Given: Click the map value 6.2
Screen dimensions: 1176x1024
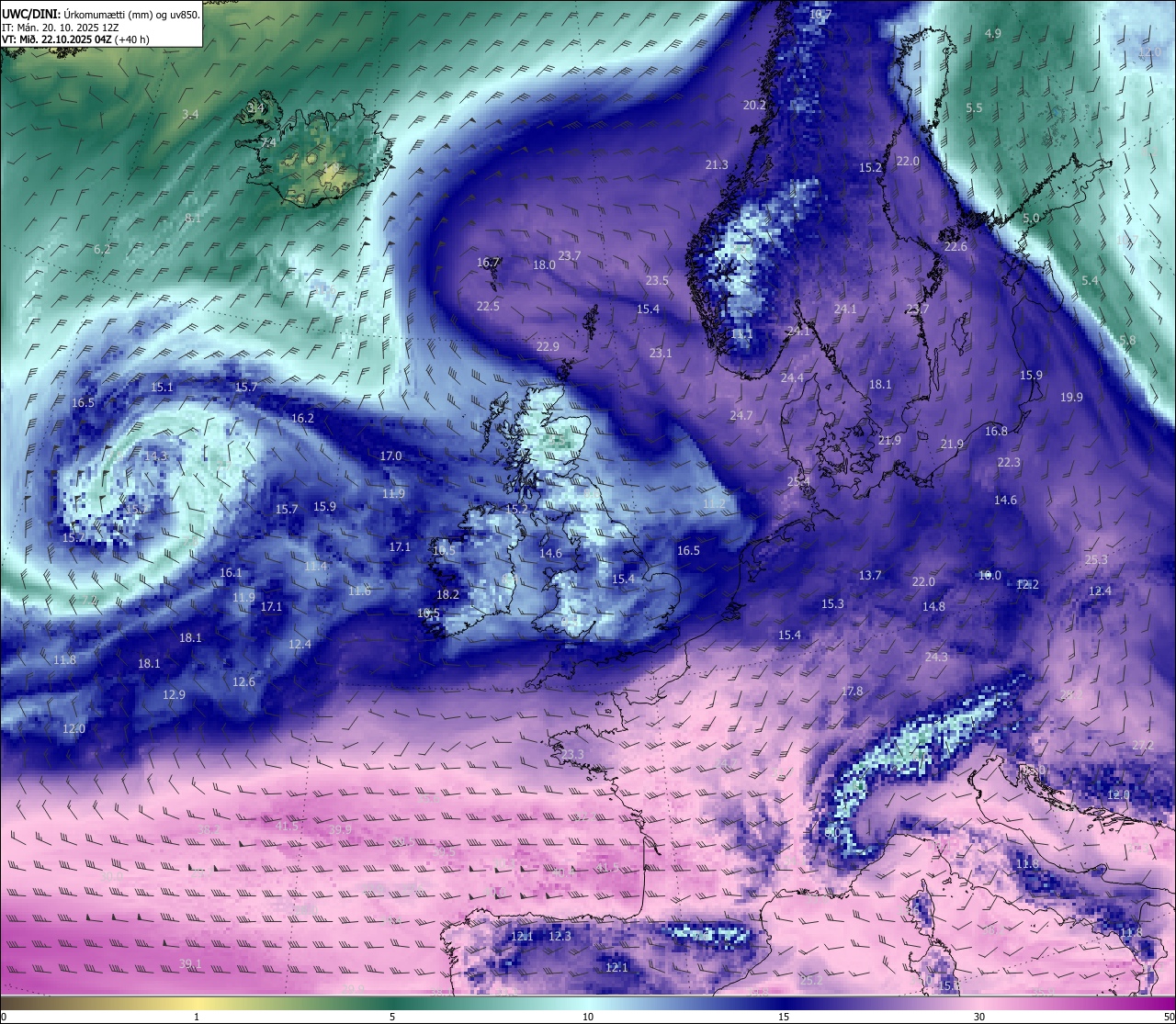Looking at the screenshot, I should (x=102, y=249).
